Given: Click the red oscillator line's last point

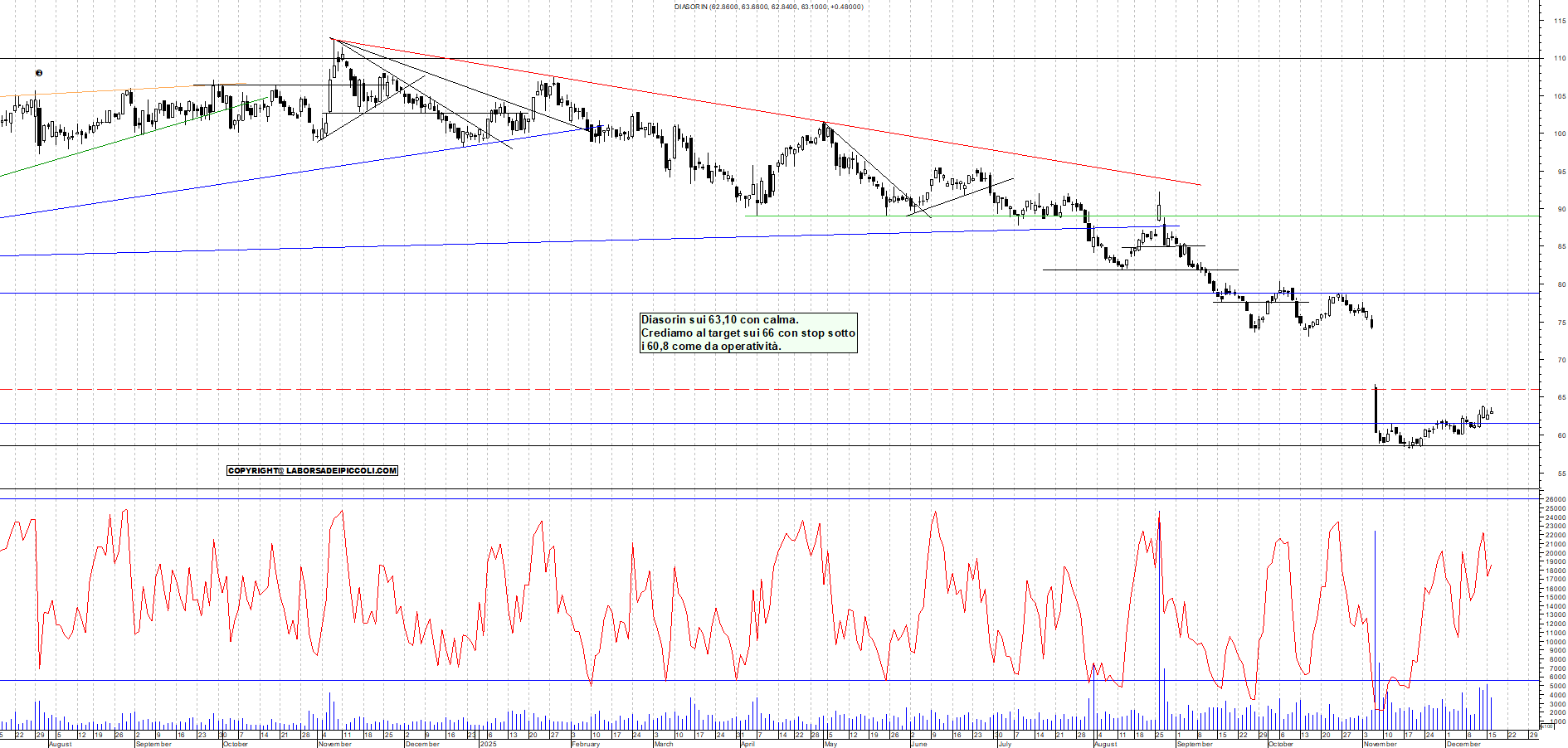Looking at the screenshot, I should tap(1492, 566).
